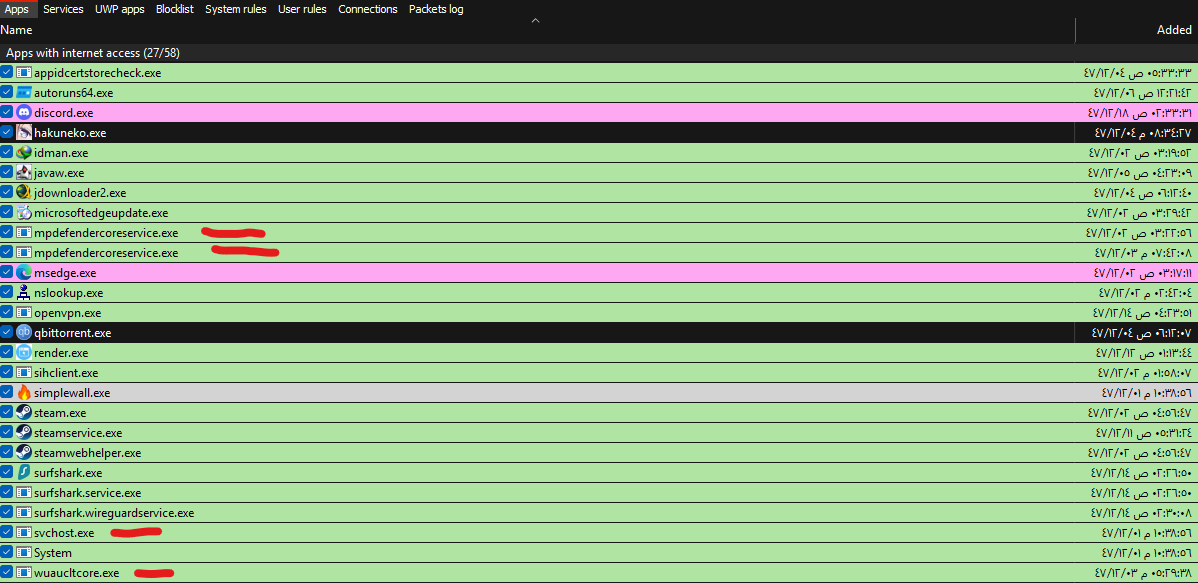This screenshot has width=1198, height=583.
Task: Select the wuaucltcore.exe row name
Action: tap(76, 573)
